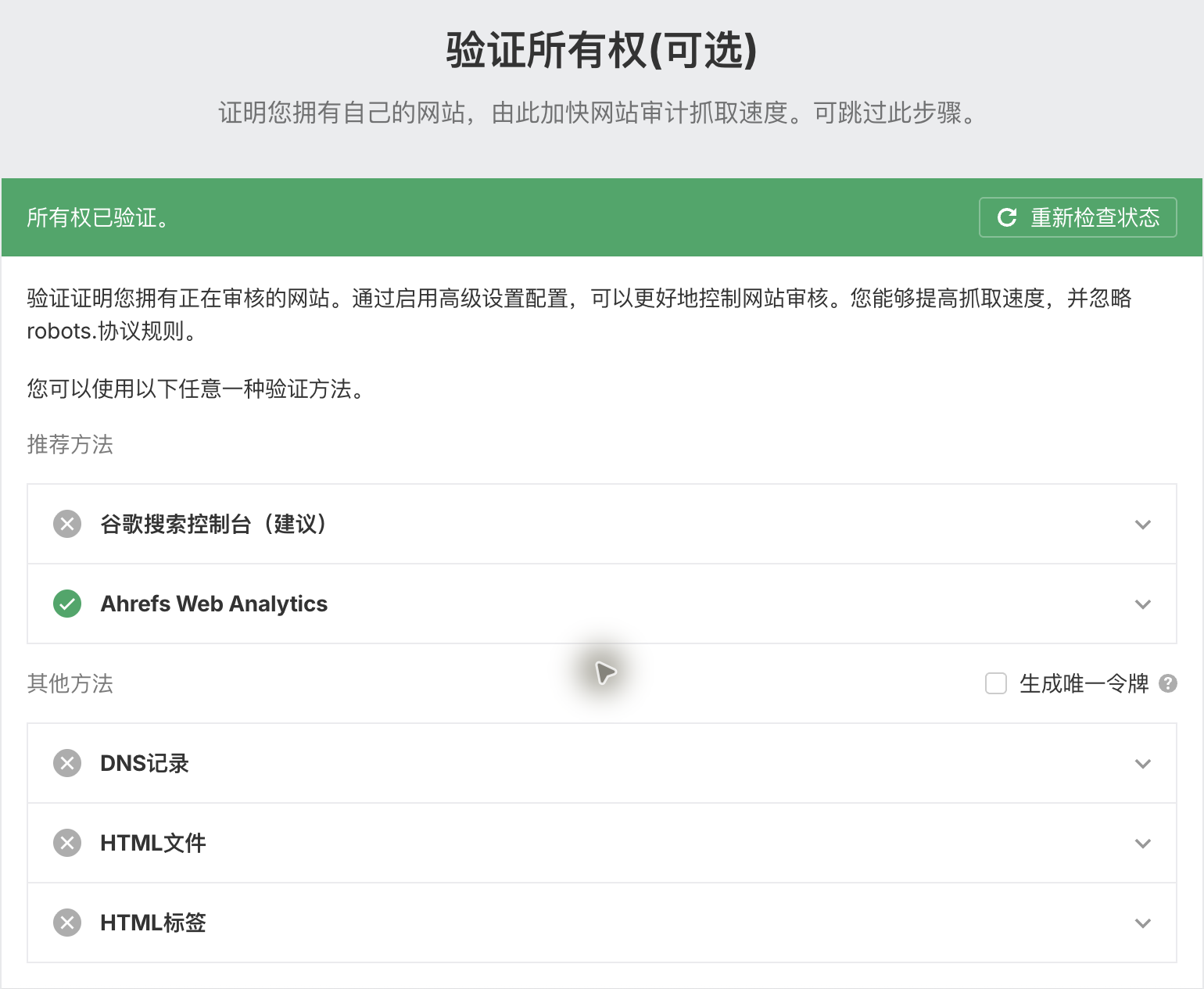1204x989 pixels.
Task: Click the 其他方法 section heading
Action: pos(70,683)
